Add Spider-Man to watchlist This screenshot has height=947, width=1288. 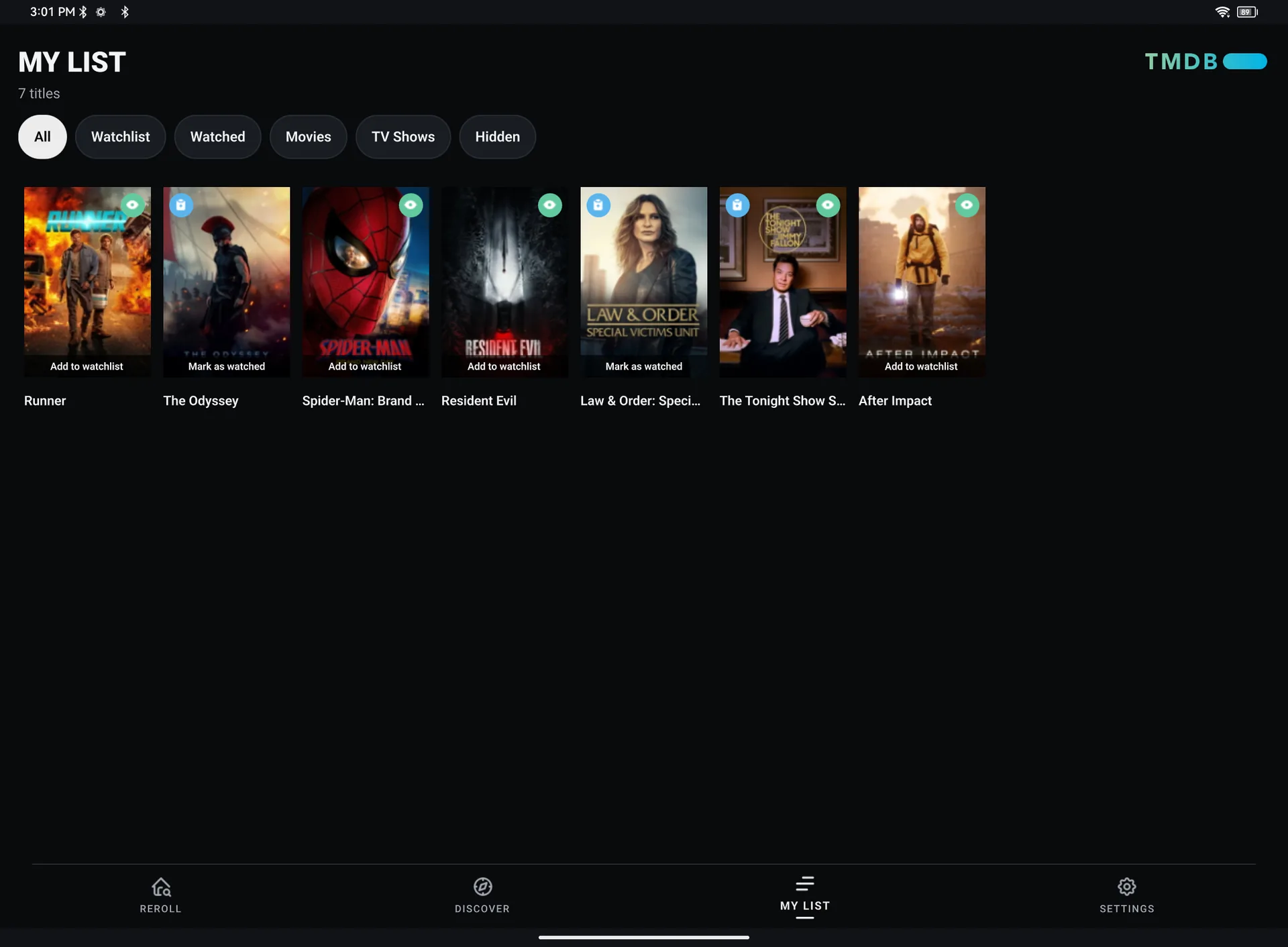coord(365,366)
